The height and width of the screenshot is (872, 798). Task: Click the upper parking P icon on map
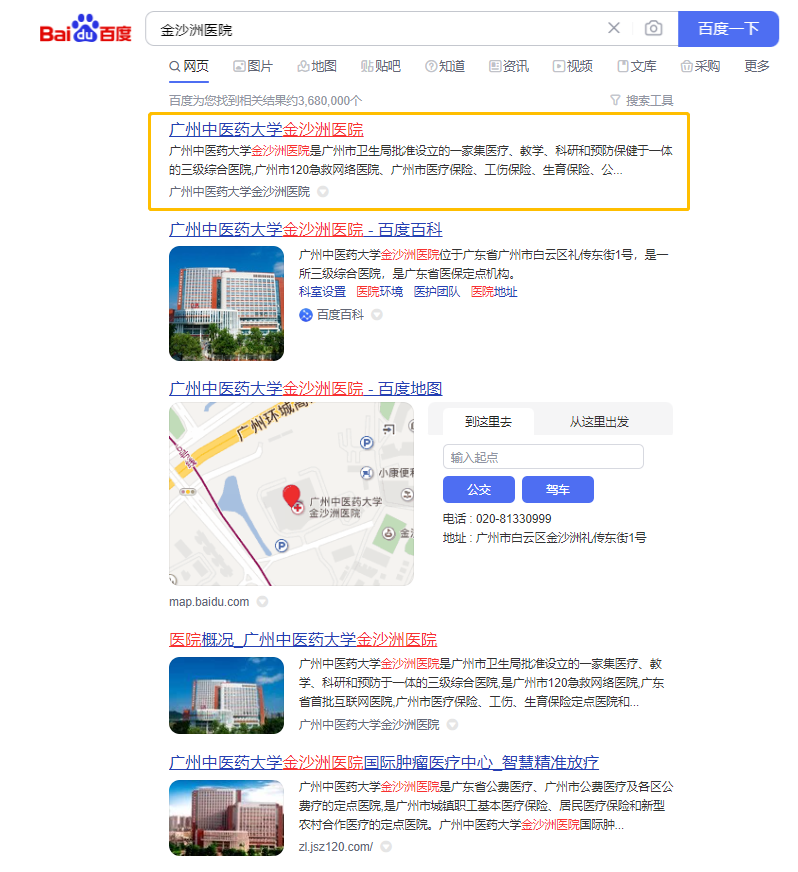366,443
